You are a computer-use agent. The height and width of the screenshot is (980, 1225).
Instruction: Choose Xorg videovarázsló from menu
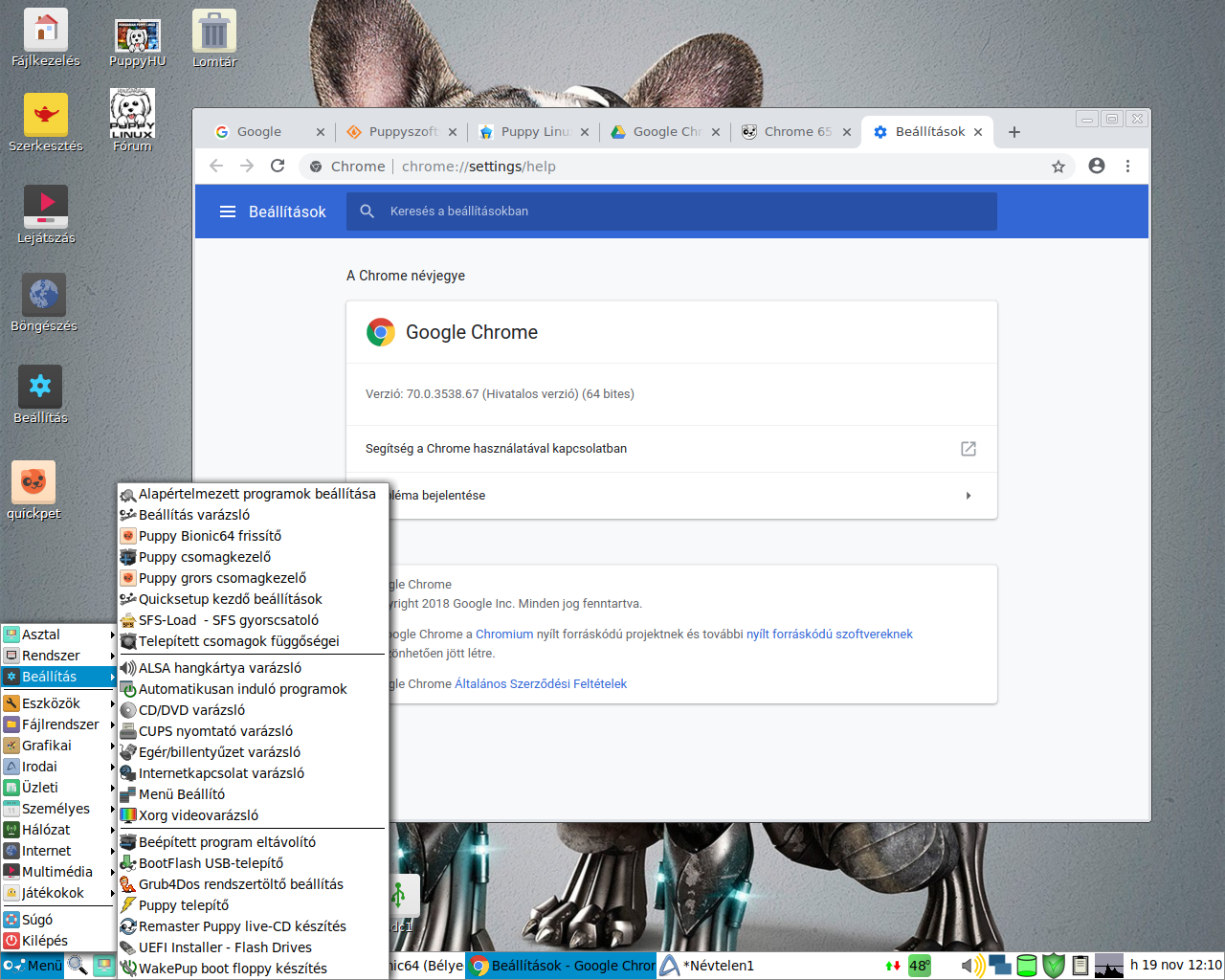click(253, 815)
